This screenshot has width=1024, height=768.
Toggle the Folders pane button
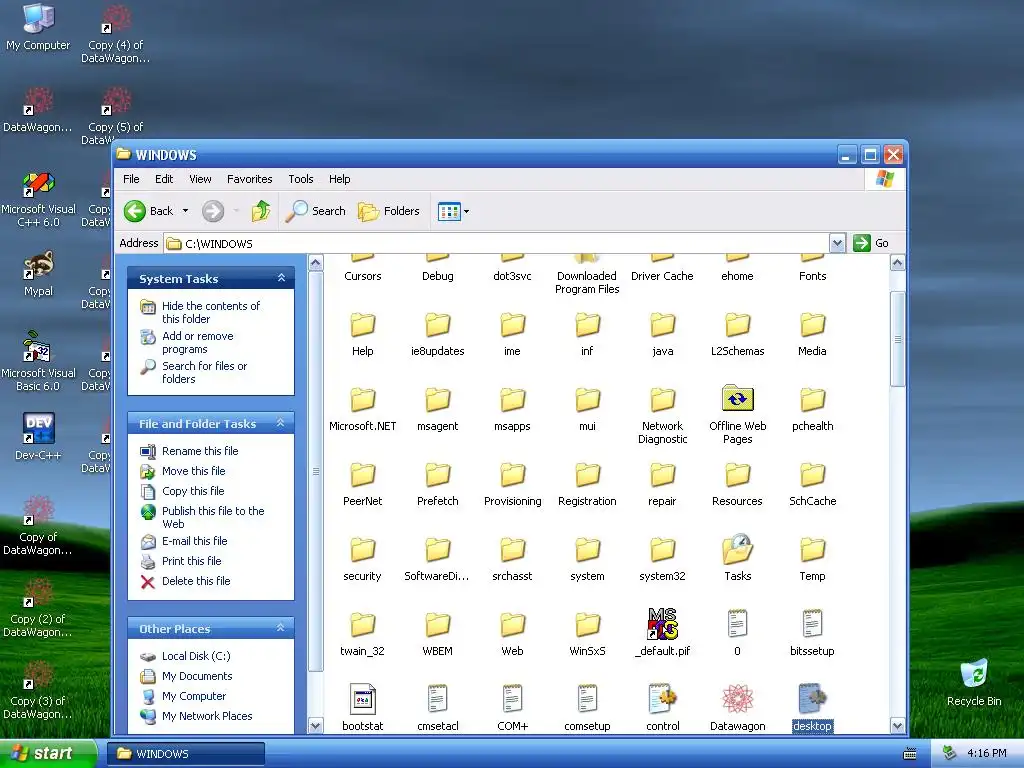pyautogui.click(x=389, y=211)
